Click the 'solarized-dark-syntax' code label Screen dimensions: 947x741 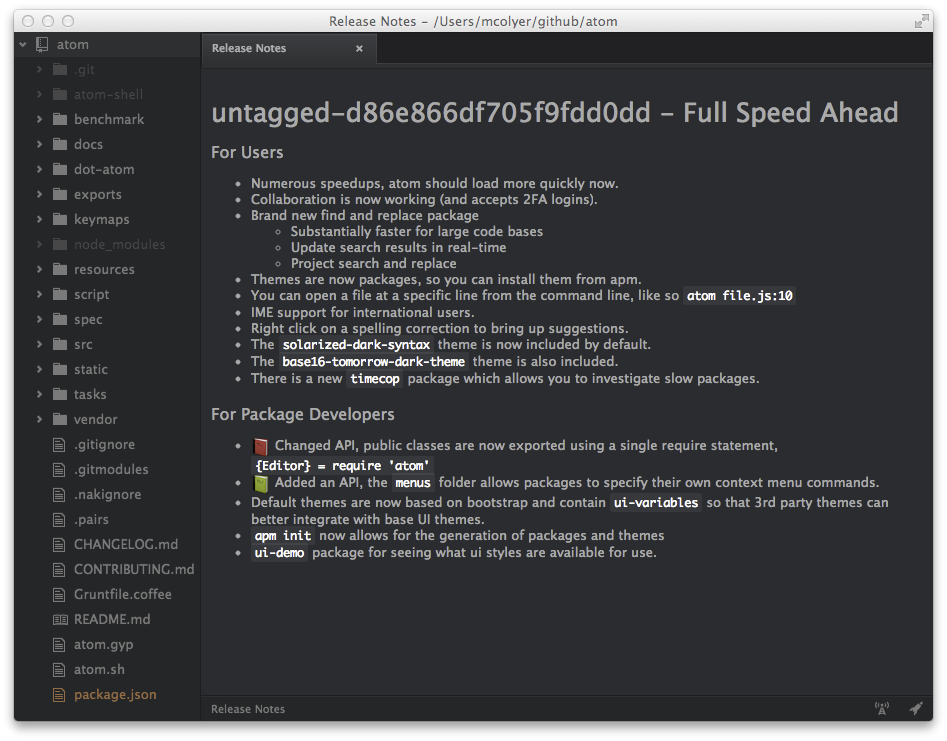pyautogui.click(x=356, y=345)
